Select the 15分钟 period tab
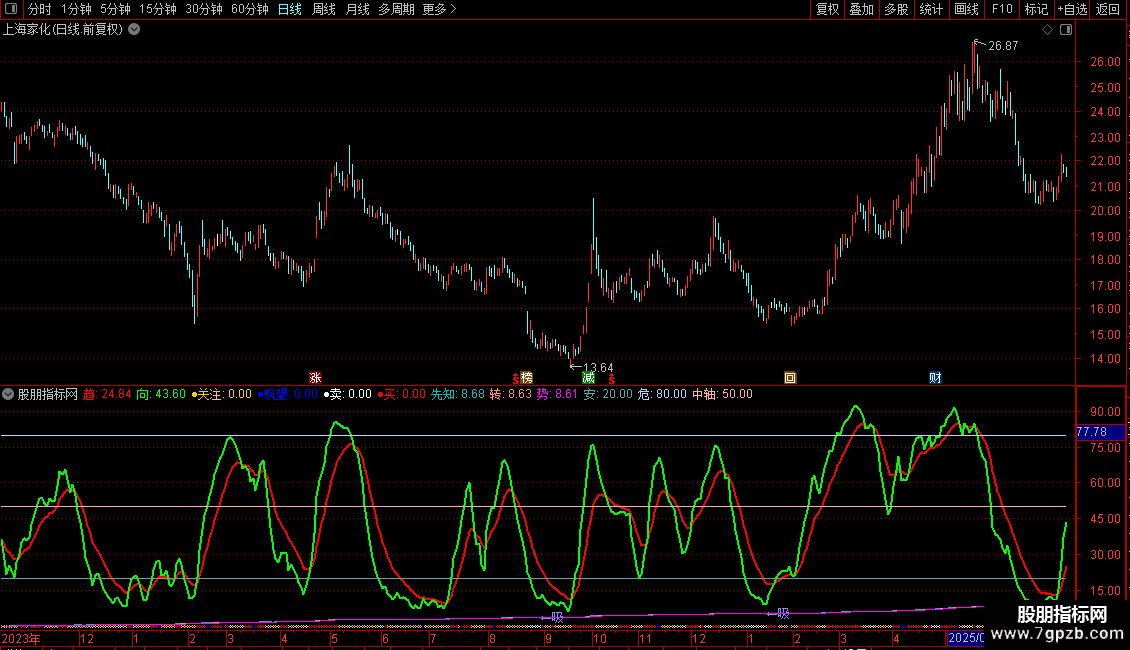 pos(157,9)
